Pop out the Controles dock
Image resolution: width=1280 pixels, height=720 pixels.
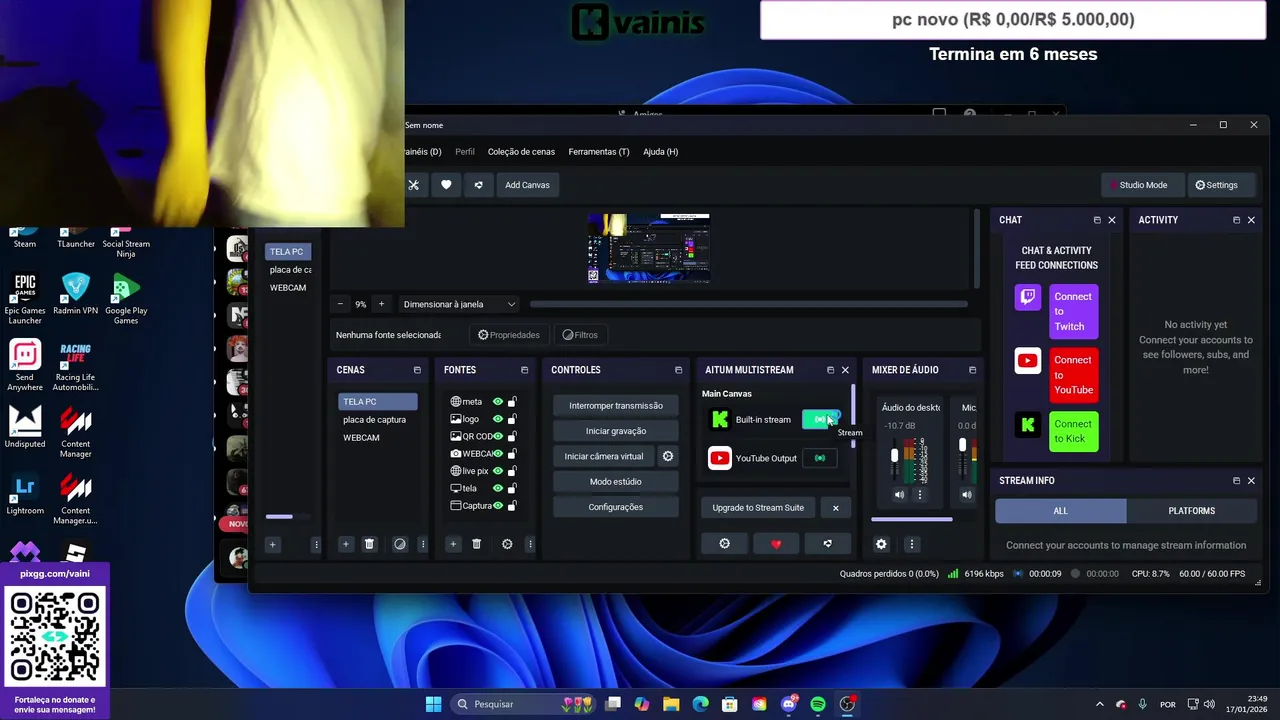click(x=678, y=370)
